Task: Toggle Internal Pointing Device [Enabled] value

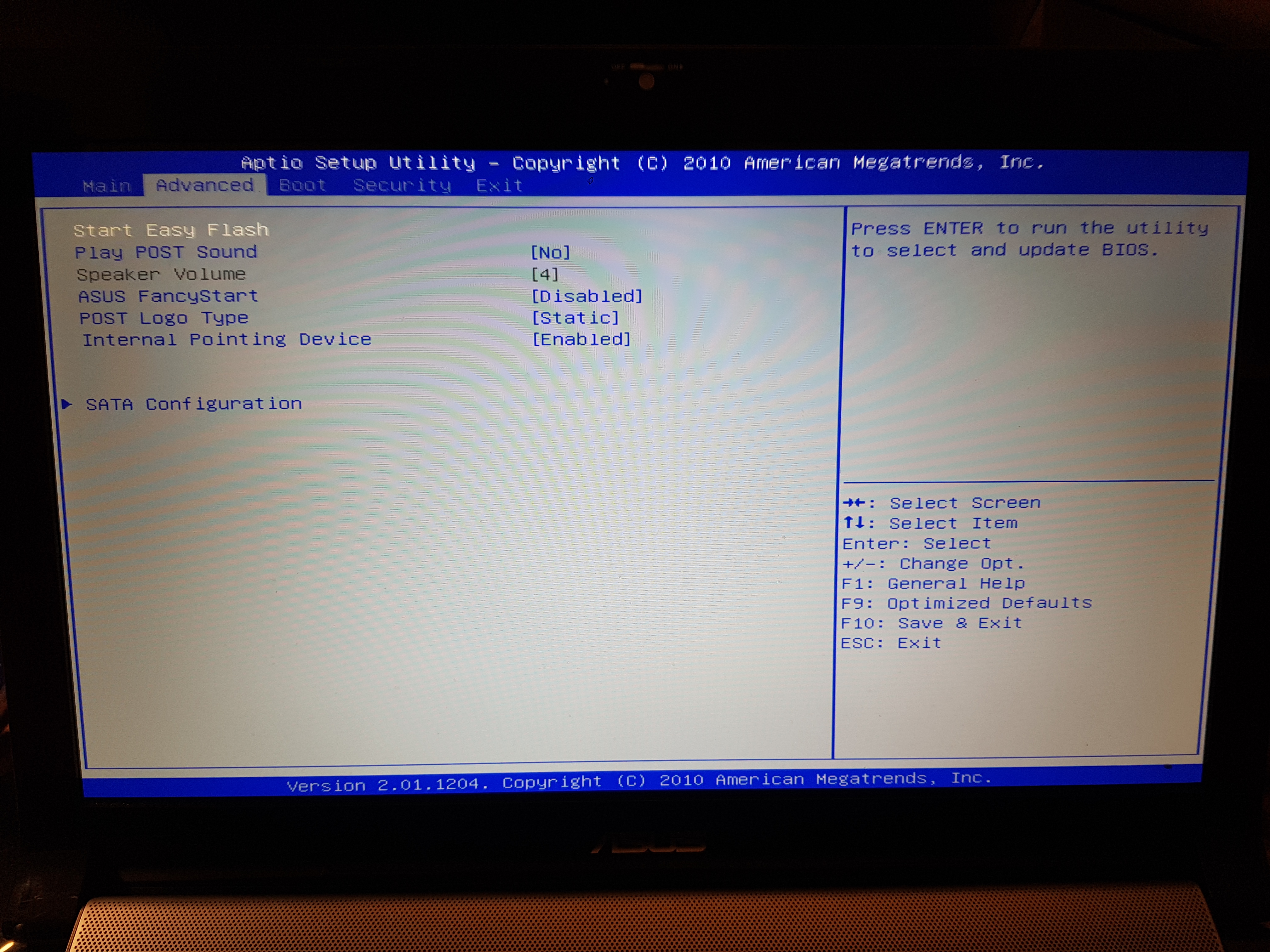Action: click(581, 339)
